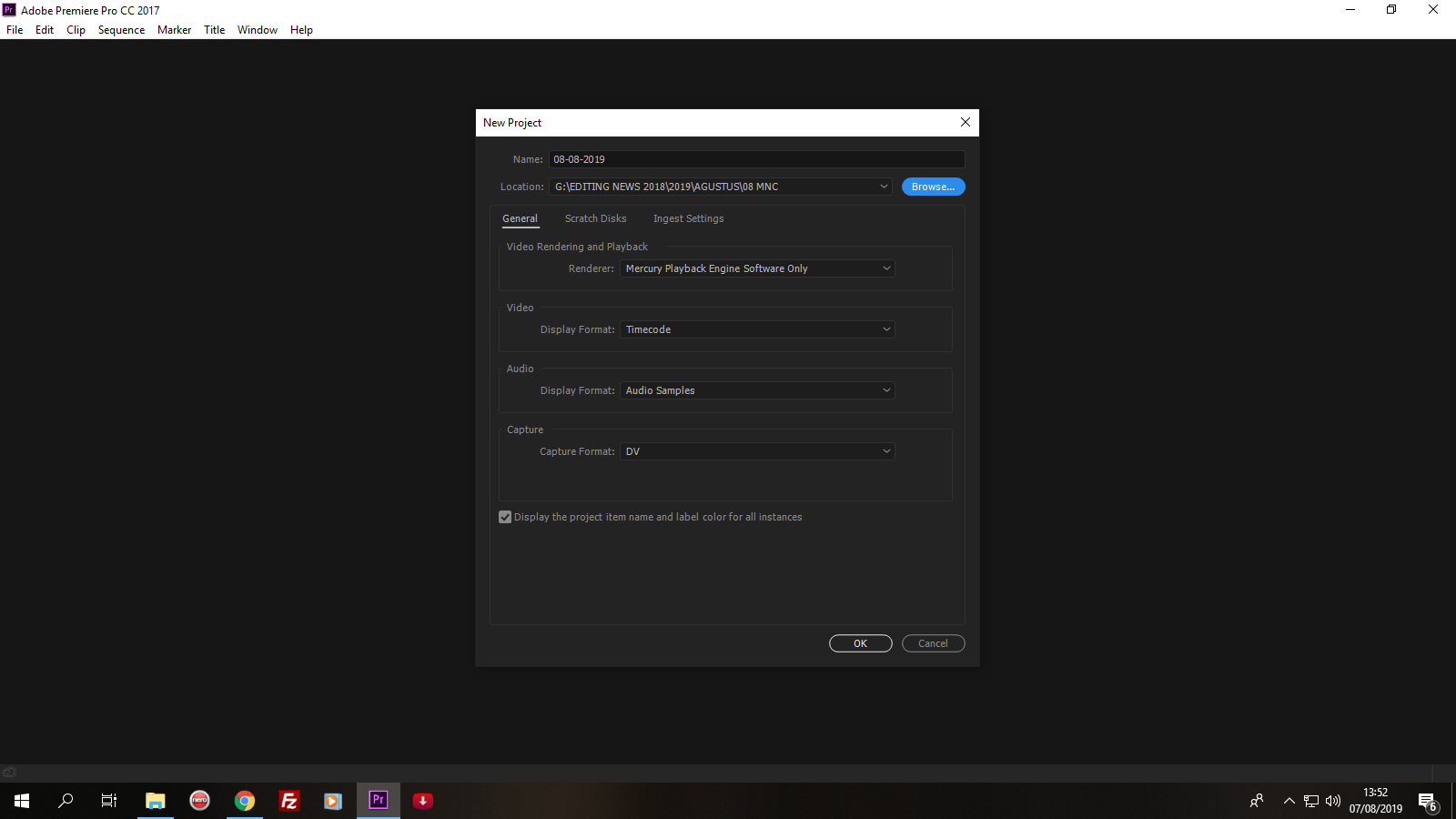Open the Windows Start menu
Screen dimensions: 1456x819
22,801
